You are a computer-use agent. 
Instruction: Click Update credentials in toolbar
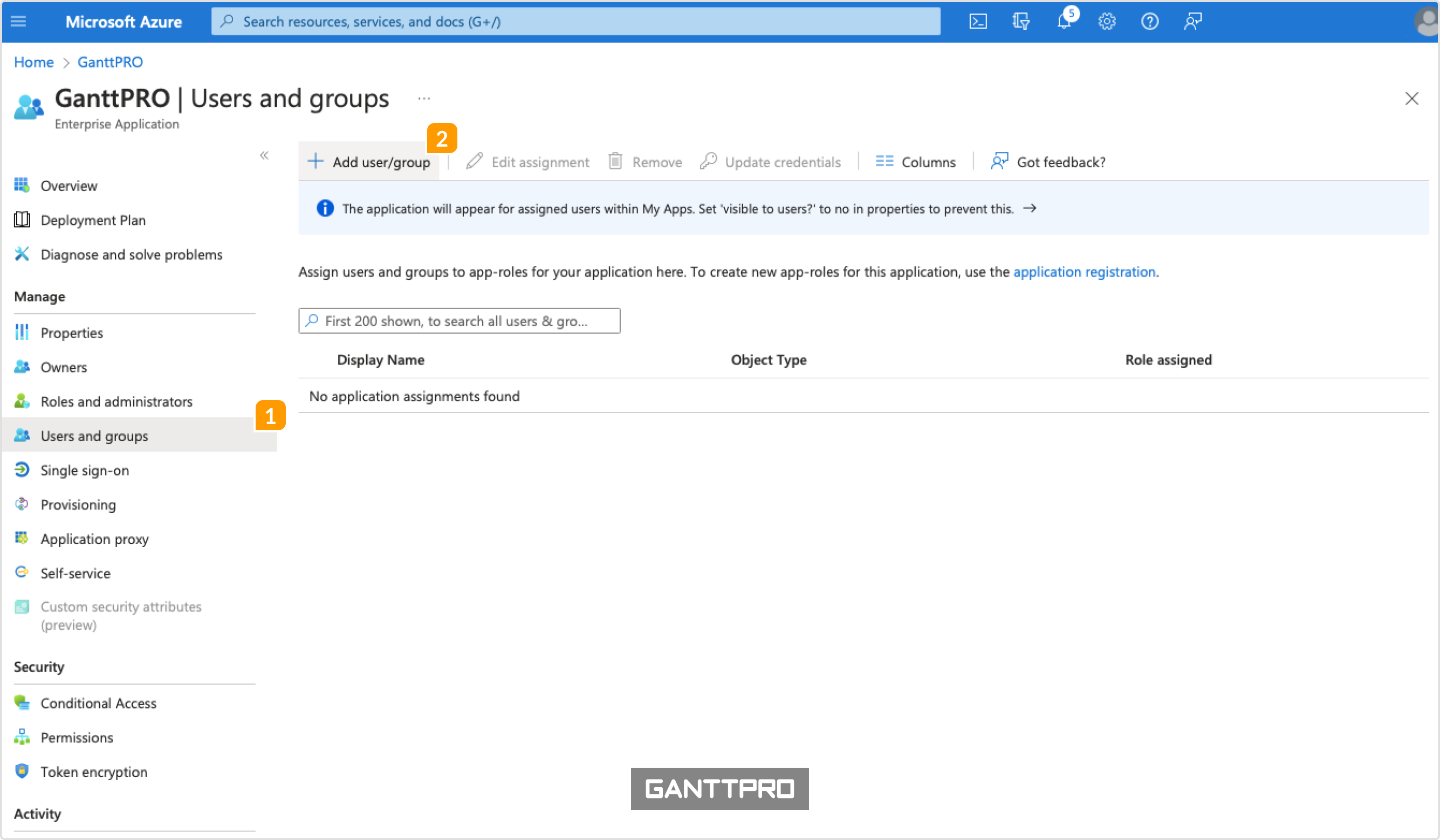[x=770, y=162]
